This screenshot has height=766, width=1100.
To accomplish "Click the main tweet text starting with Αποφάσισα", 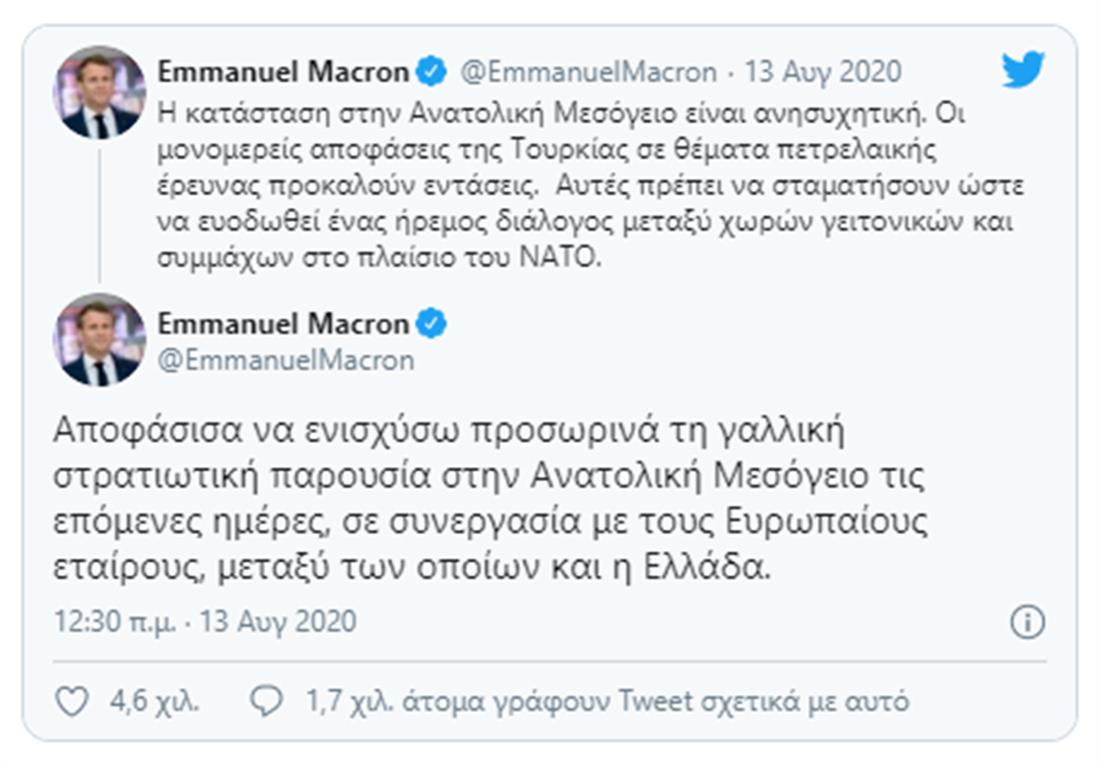I will (x=490, y=501).
